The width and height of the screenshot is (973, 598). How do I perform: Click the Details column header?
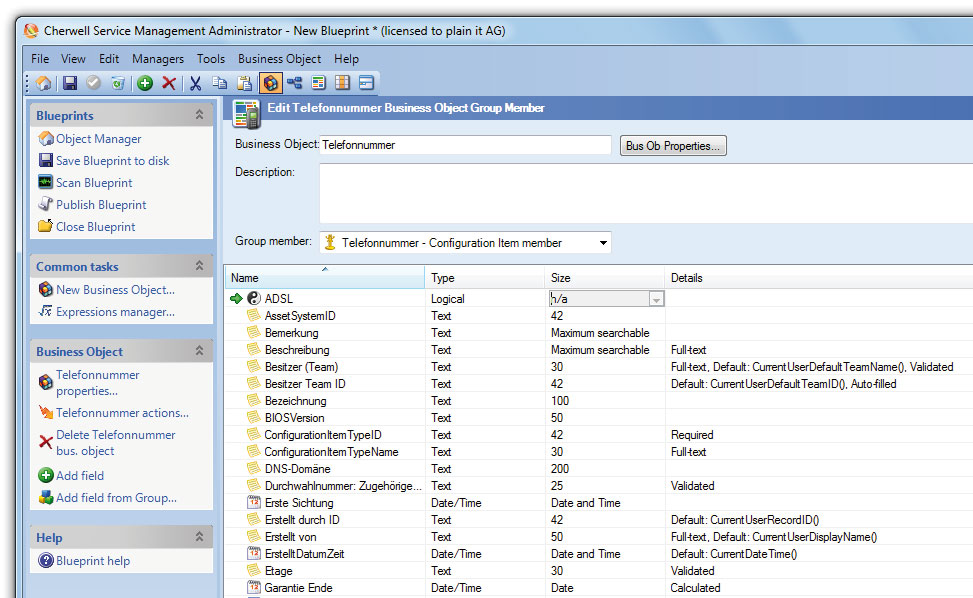point(818,277)
